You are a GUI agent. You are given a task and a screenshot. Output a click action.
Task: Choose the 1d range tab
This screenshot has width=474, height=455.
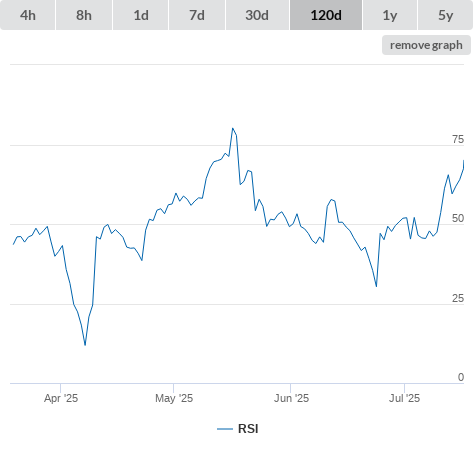tap(141, 15)
